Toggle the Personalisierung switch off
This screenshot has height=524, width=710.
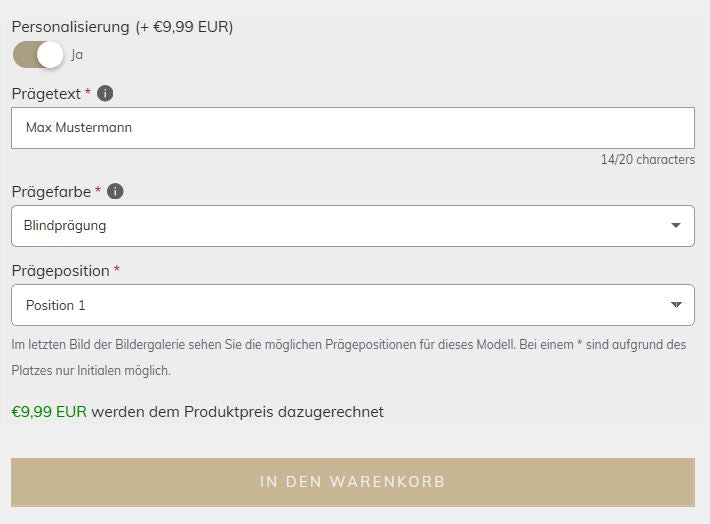(x=38, y=55)
